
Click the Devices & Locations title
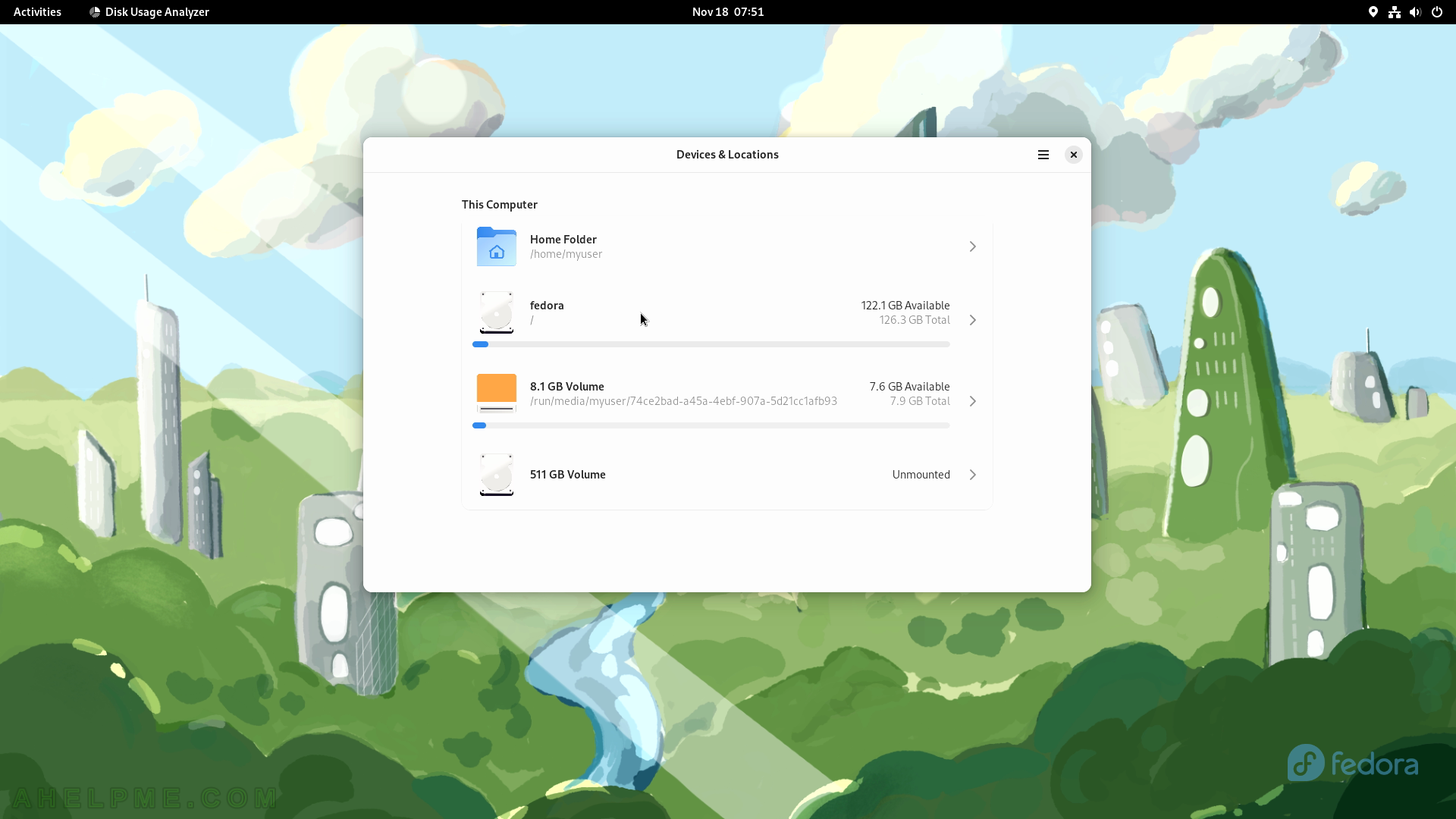coord(727,155)
